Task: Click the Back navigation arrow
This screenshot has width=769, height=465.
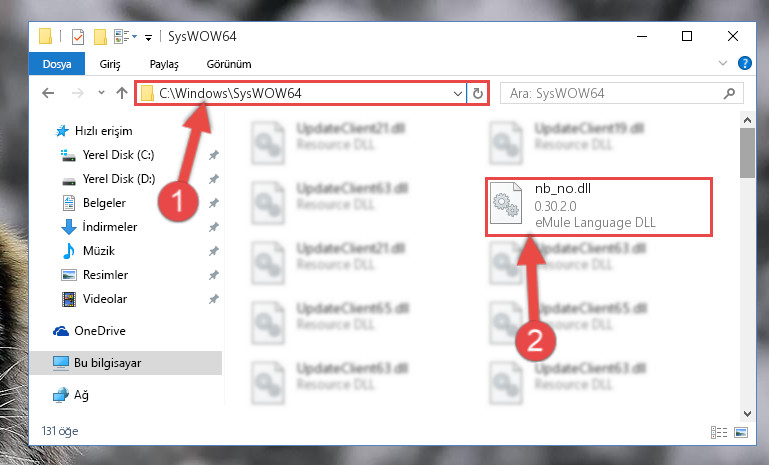Action: 48,93
